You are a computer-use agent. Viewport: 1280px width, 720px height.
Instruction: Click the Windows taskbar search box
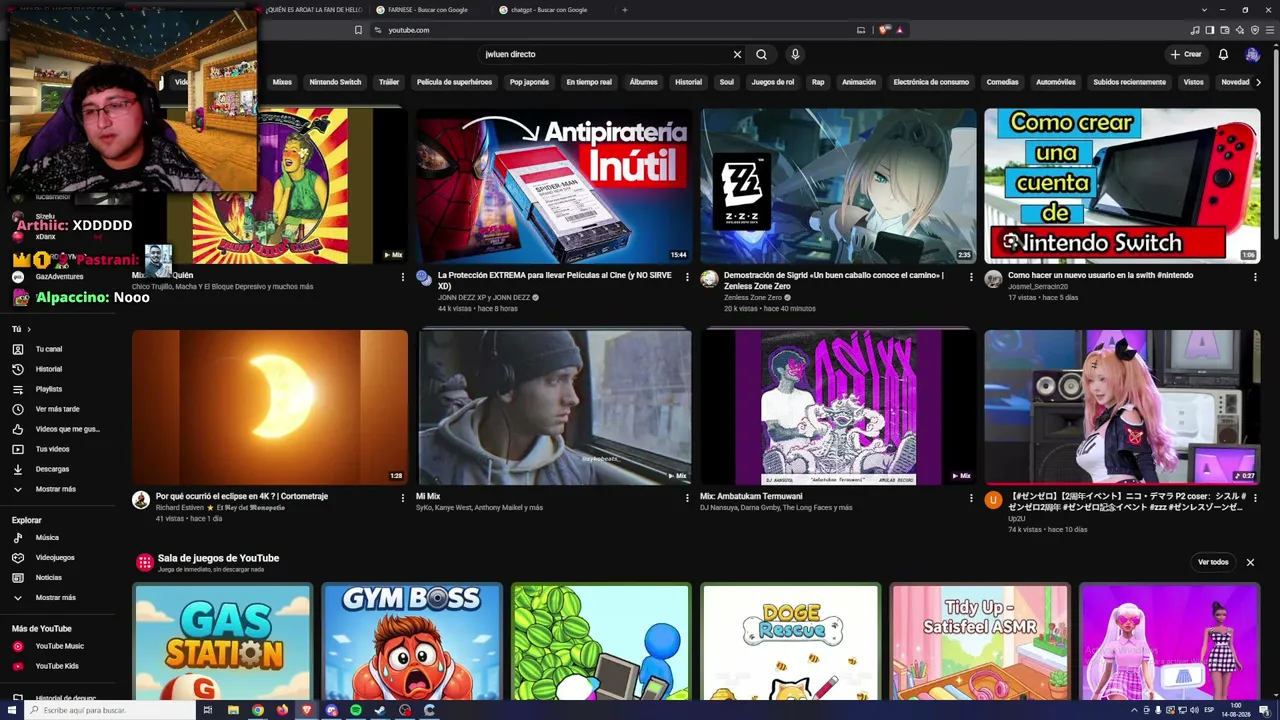110,710
